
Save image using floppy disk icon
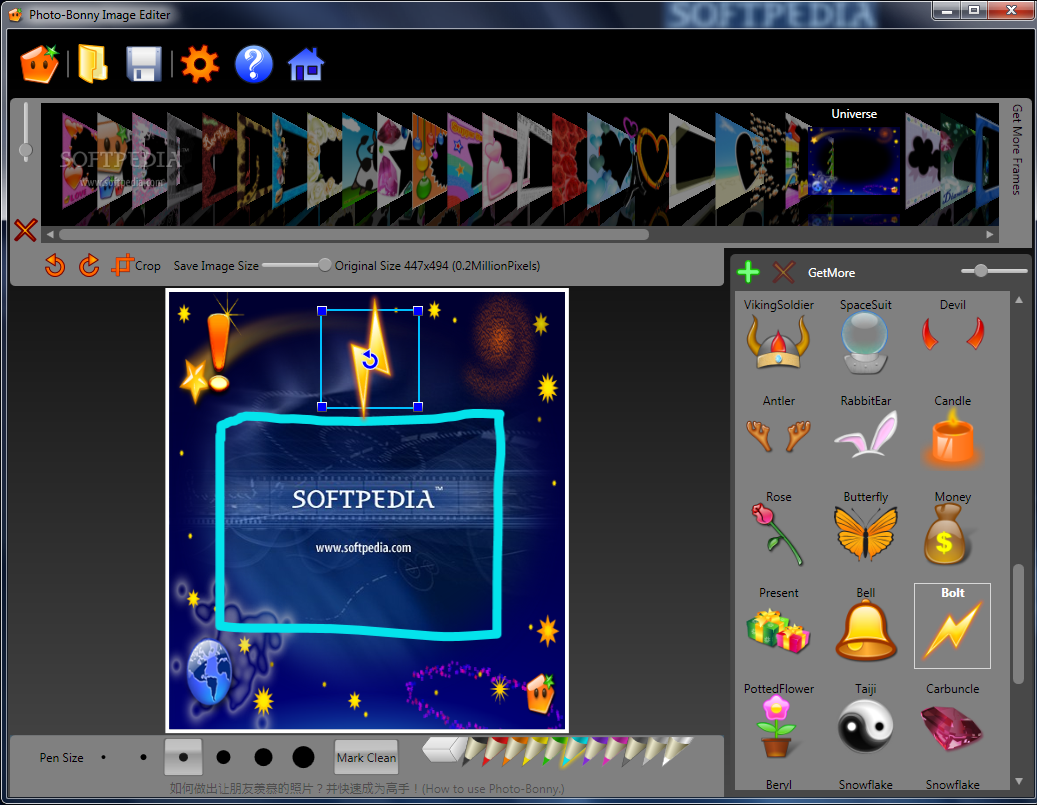point(144,64)
